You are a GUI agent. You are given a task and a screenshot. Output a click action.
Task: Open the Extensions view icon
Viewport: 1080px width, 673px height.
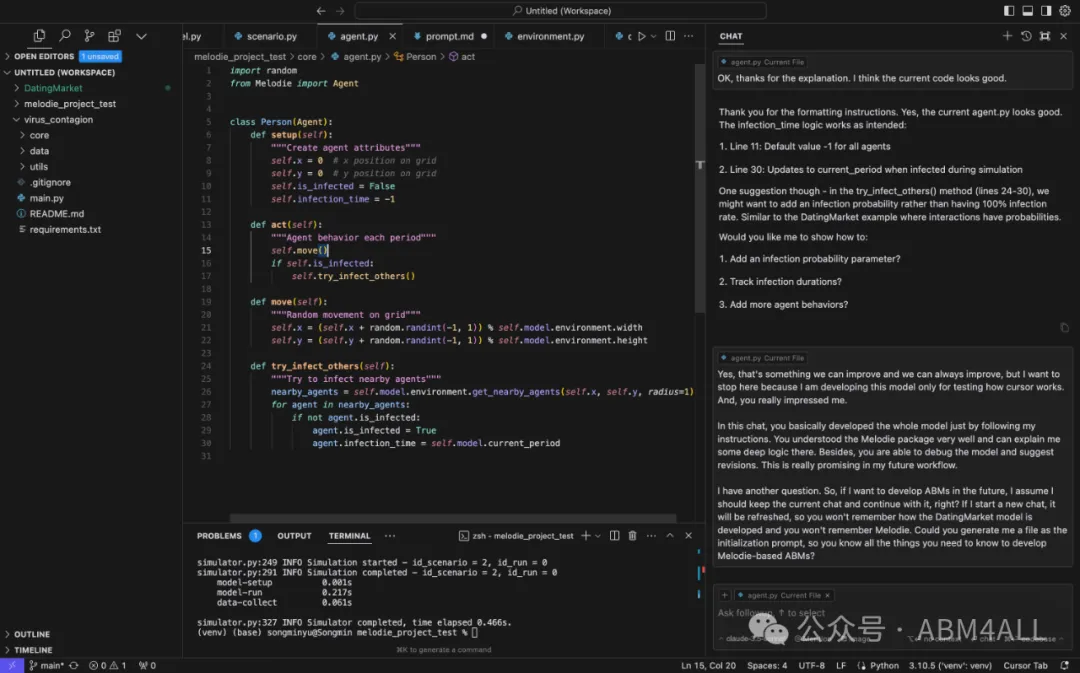coord(114,35)
